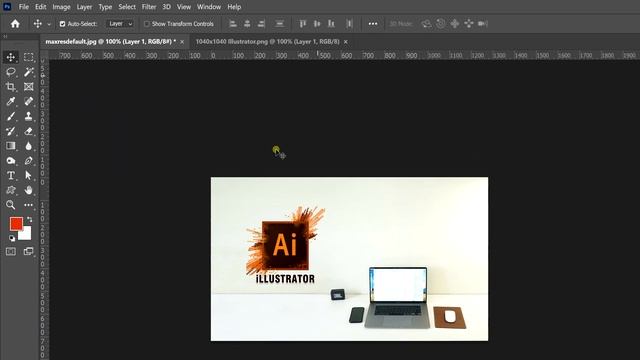Align vertical centers in options bar
640x360 pixels.
point(317,24)
